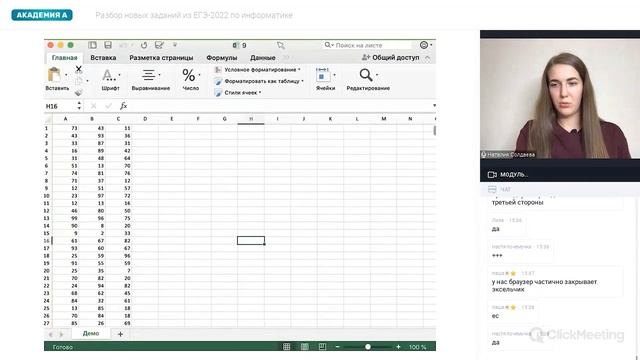Open the Cells group dropdown arrow
Image resolution: width=640 pixels, height=360 pixels.
(x=334, y=75)
